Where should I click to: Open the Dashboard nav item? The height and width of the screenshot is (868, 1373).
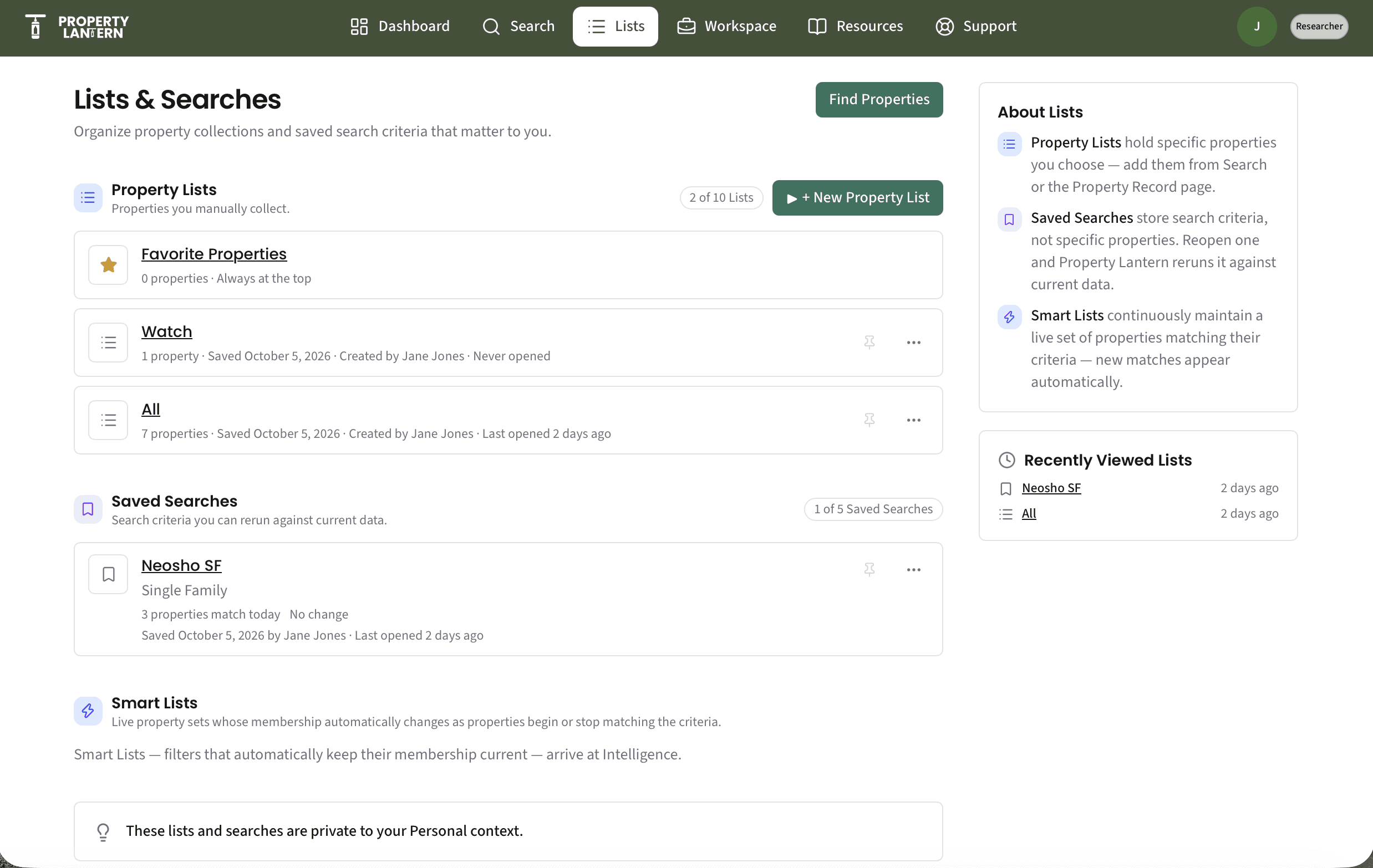click(400, 26)
